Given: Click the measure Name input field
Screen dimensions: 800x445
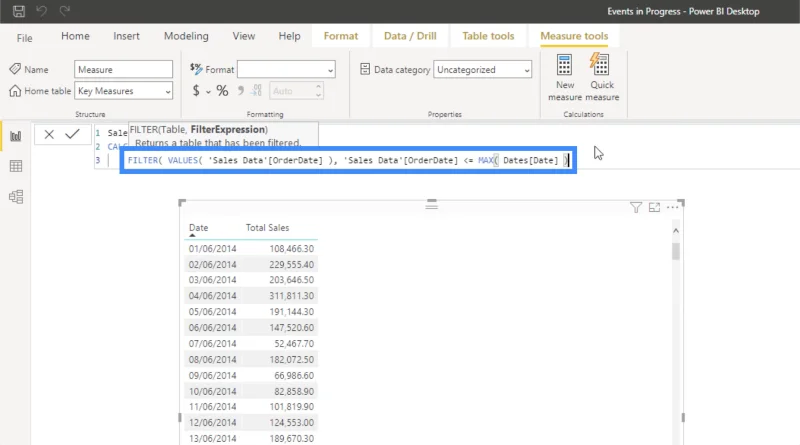Looking at the screenshot, I should click(123, 69).
